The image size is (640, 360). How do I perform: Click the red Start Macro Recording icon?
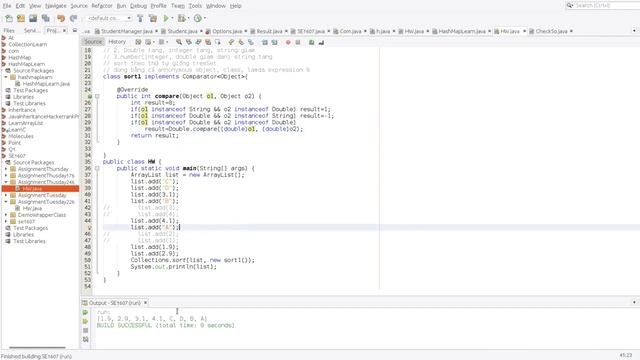point(288,42)
